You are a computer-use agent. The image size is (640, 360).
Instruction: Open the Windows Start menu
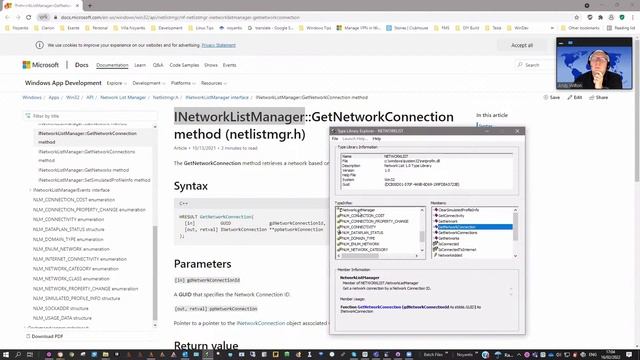click(x=6, y=355)
